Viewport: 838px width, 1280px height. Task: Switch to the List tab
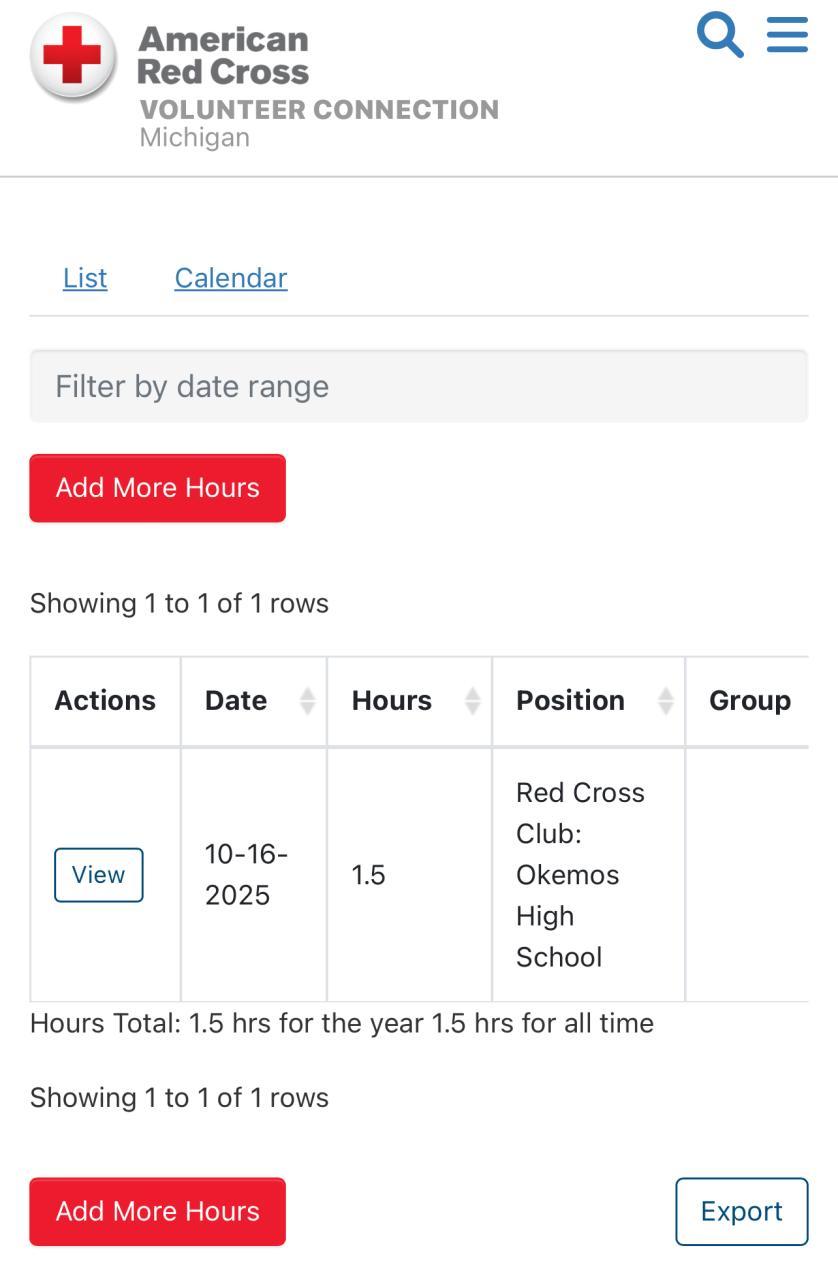pos(85,278)
